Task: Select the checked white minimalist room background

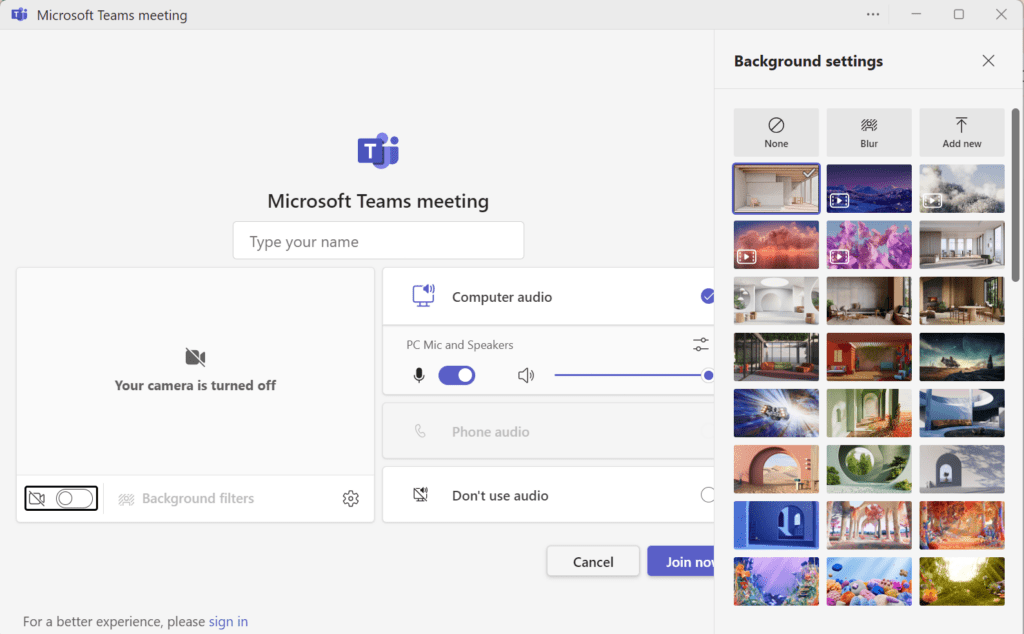Action: click(776, 189)
